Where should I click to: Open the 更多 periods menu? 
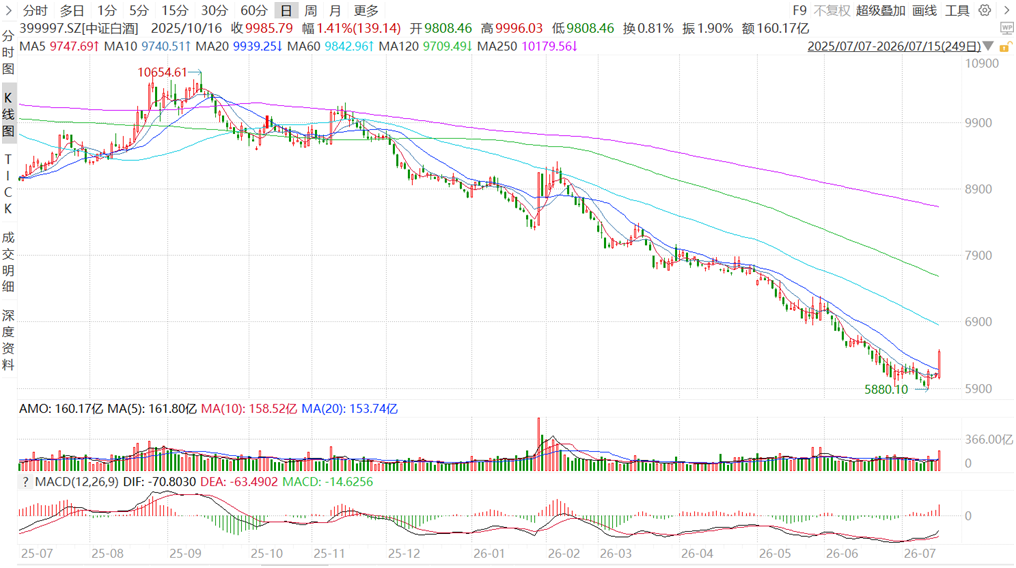pos(366,10)
